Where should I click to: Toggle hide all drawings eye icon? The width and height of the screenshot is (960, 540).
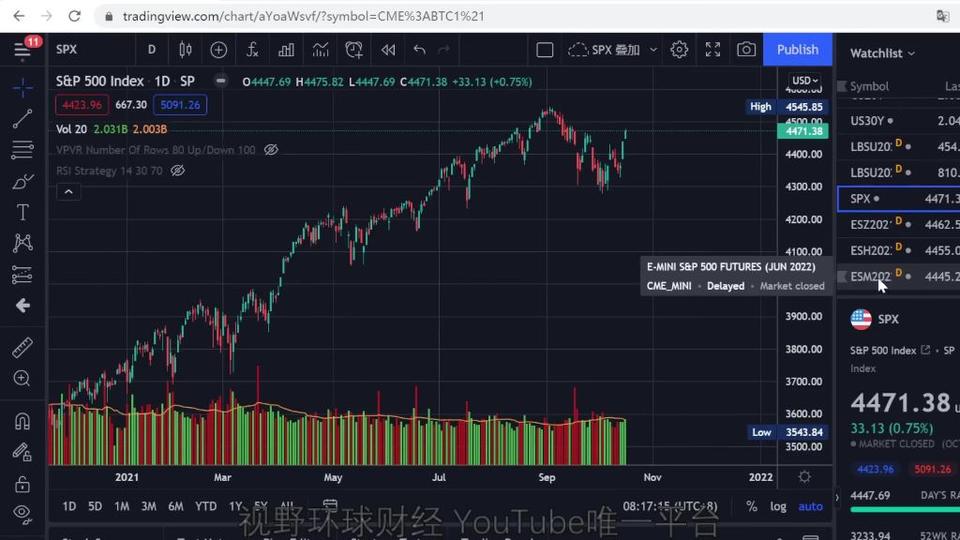tap(22, 513)
